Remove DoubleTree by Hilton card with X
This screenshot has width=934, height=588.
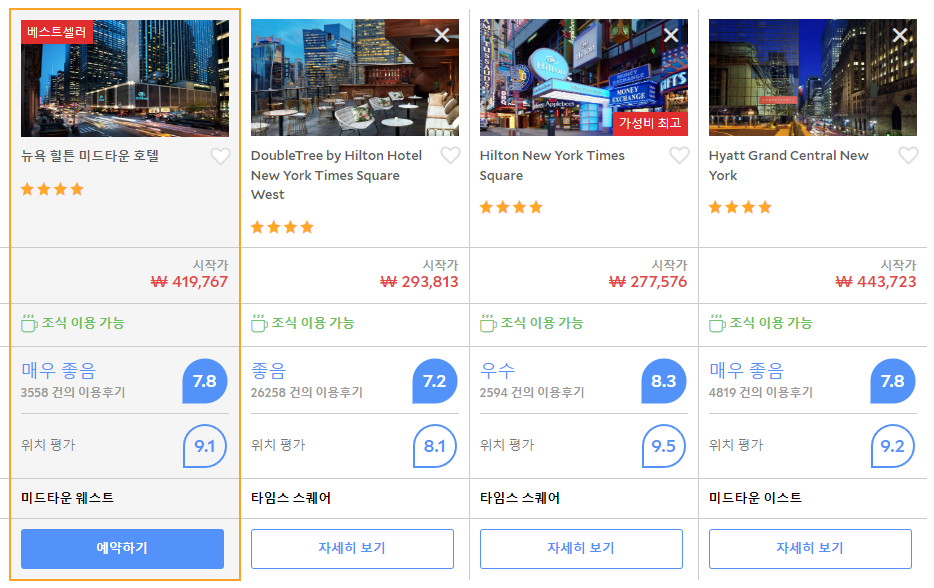442,35
